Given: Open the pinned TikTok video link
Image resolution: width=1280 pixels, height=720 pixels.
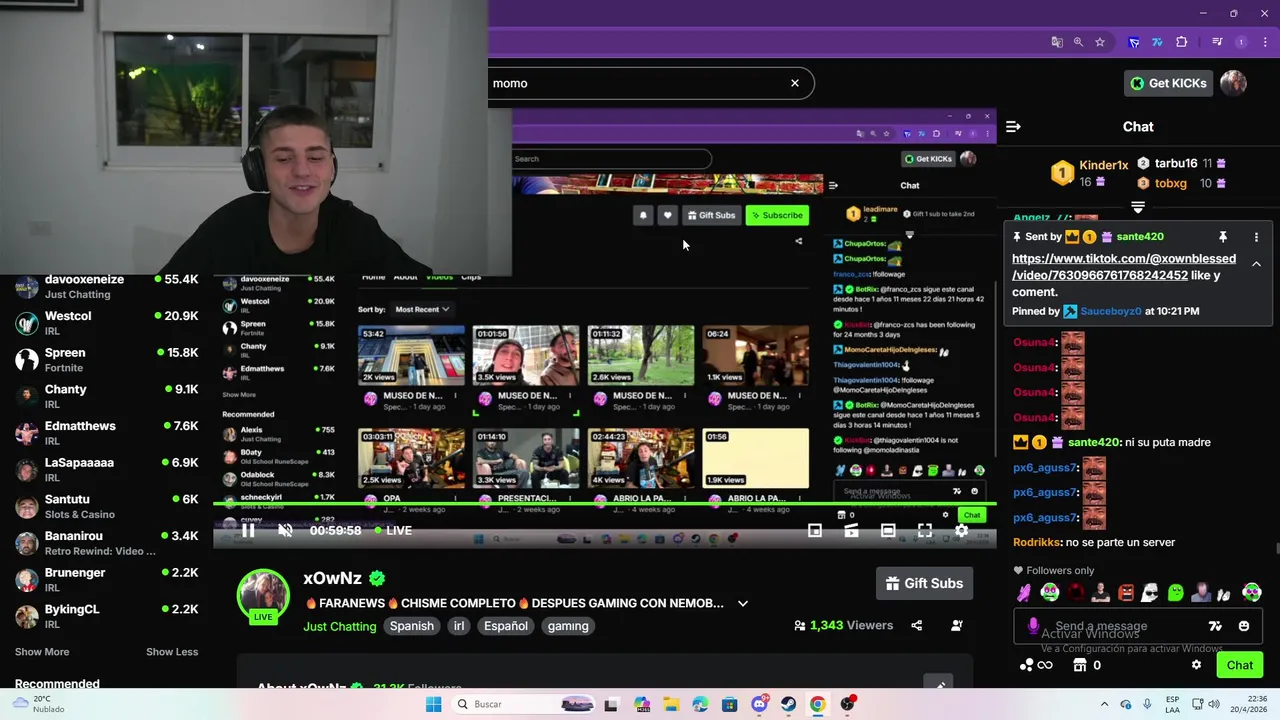Looking at the screenshot, I should (x=1124, y=267).
